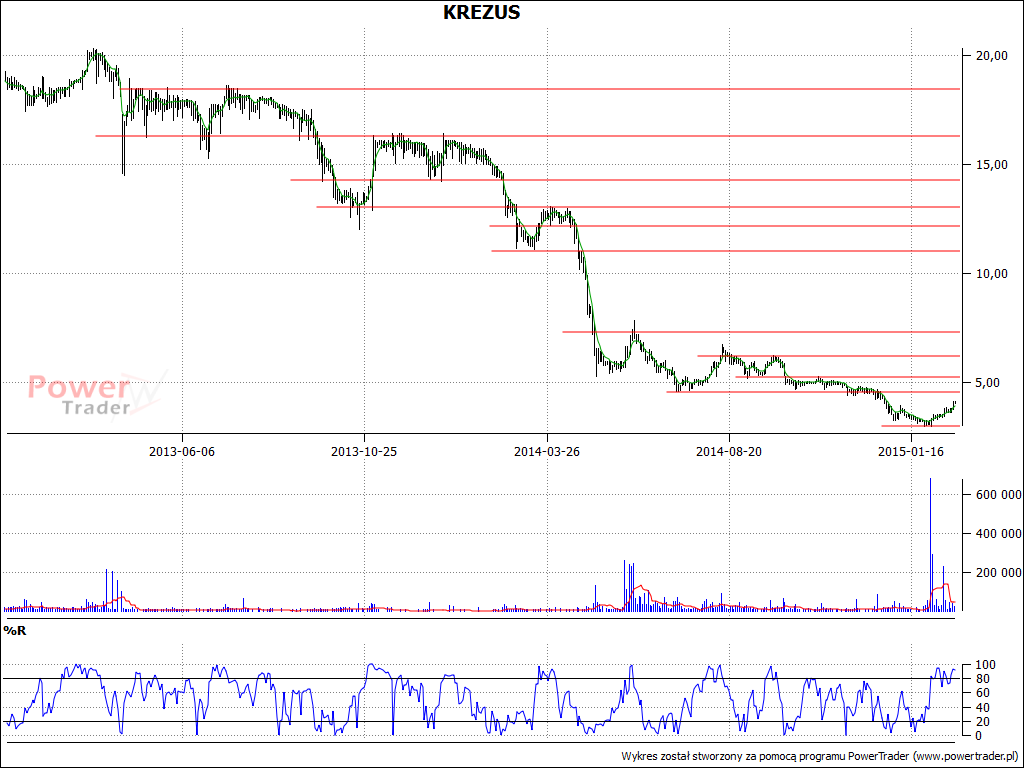This screenshot has width=1024, height=768.
Task: Select the 2013-10-25 date label
Action: [x=364, y=451]
